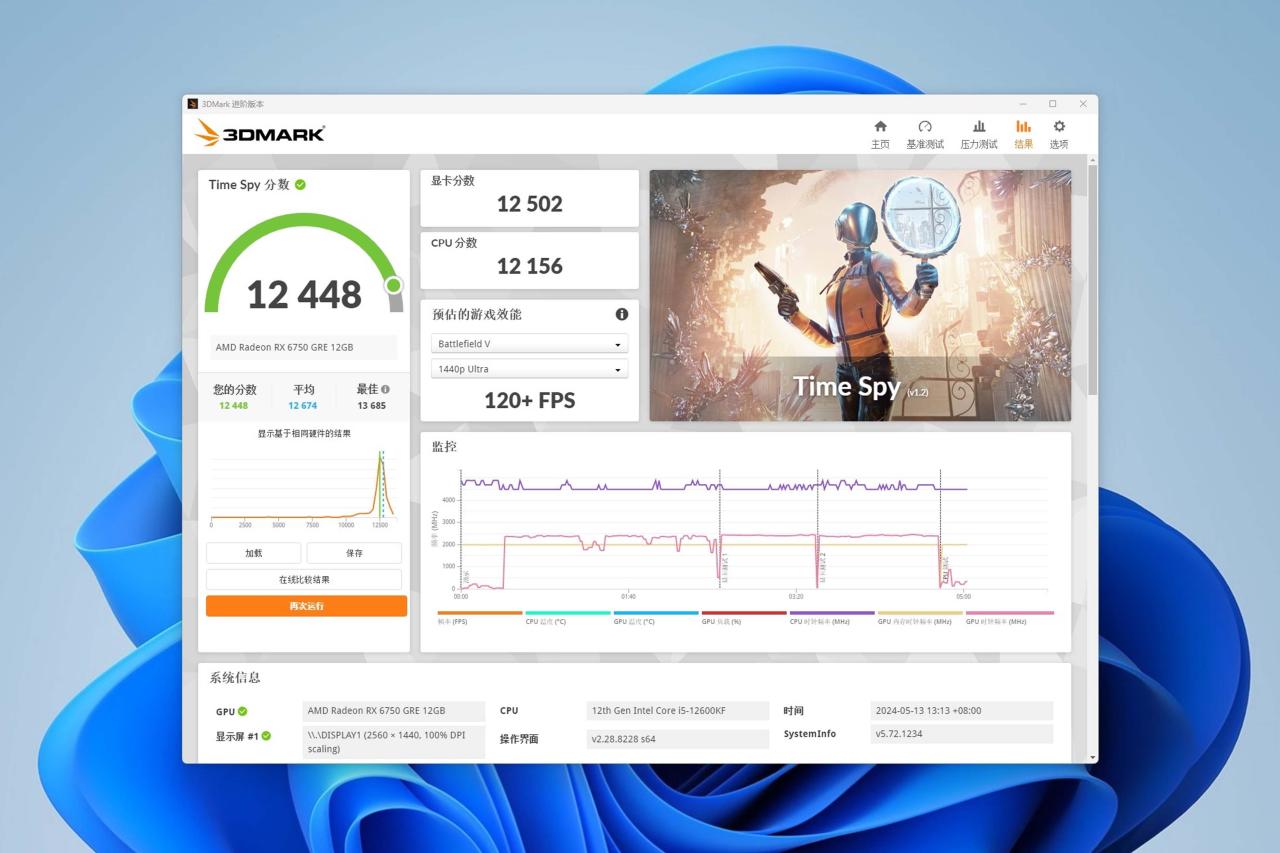
Task: Click the GPU name in the 系统信息 section
Action: point(393,711)
